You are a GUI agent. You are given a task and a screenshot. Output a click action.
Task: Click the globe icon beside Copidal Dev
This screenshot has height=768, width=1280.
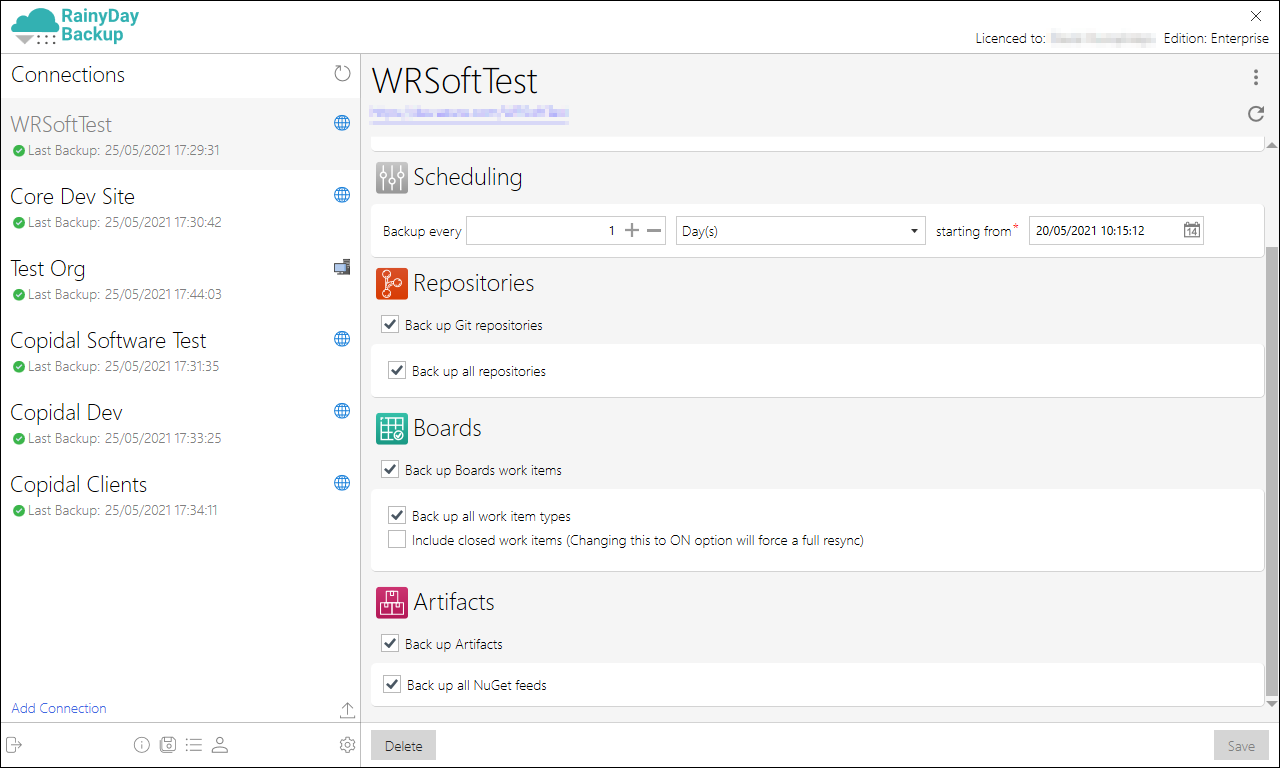pyautogui.click(x=342, y=411)
